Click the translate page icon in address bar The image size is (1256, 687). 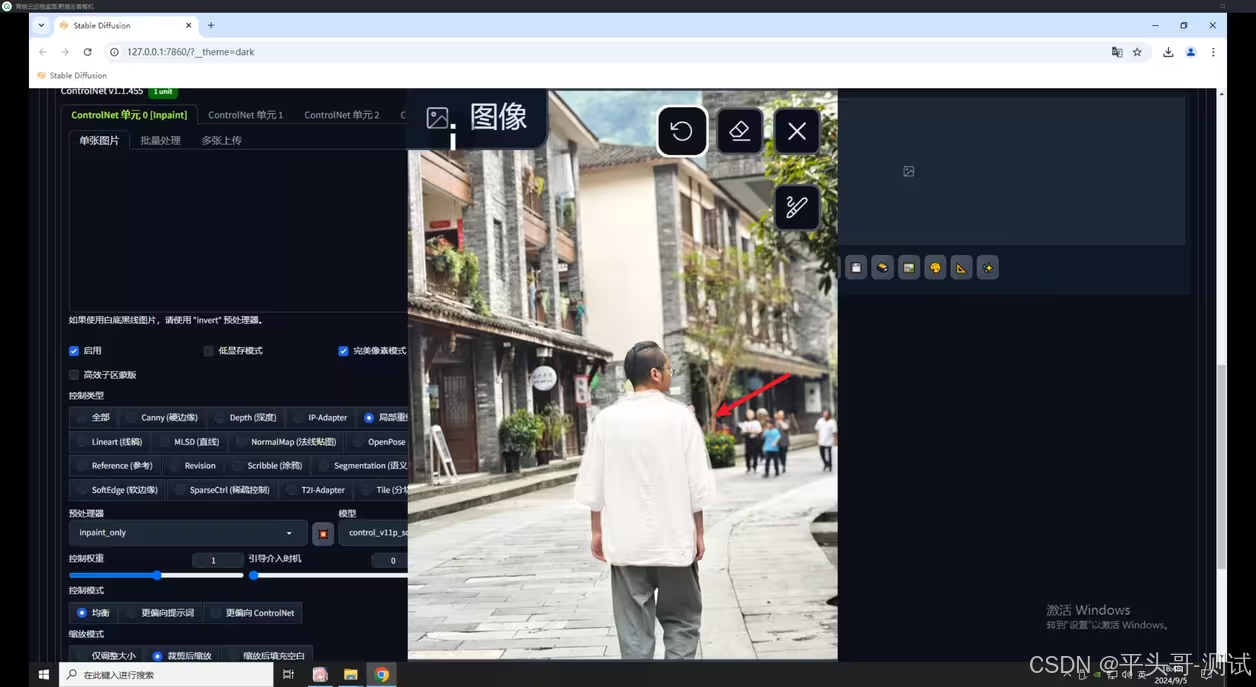1117,52
